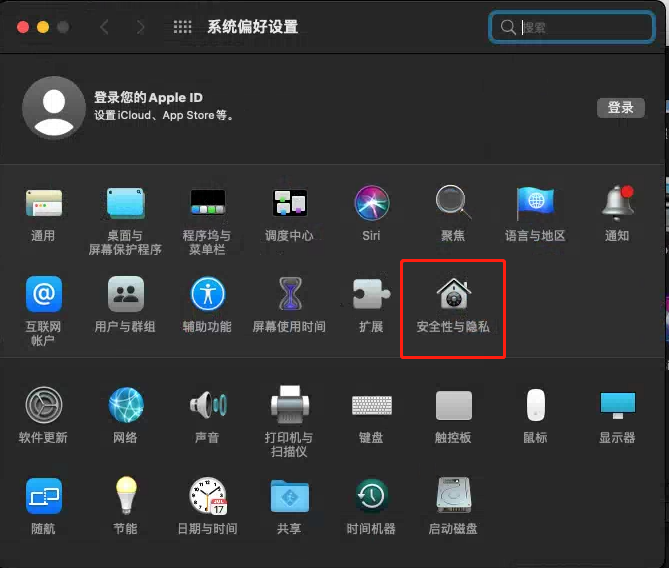
Task: Show all preferences grid button
Action: point(182,27)
